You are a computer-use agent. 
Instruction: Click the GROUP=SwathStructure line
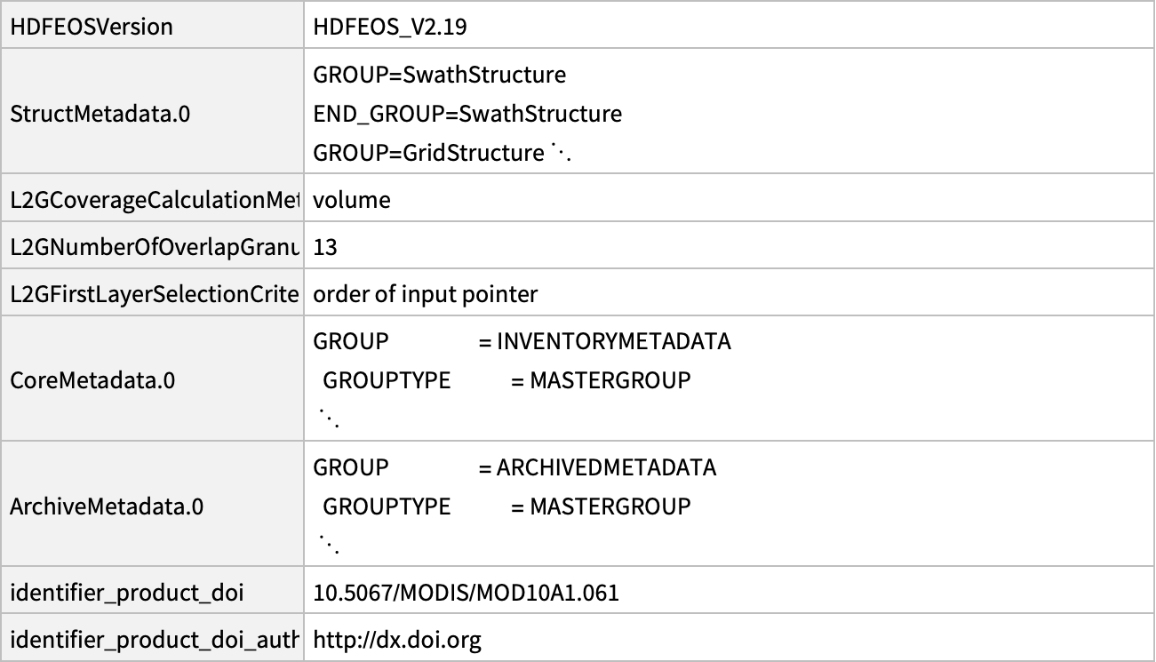pyautogui.click(x=440, y=76)
